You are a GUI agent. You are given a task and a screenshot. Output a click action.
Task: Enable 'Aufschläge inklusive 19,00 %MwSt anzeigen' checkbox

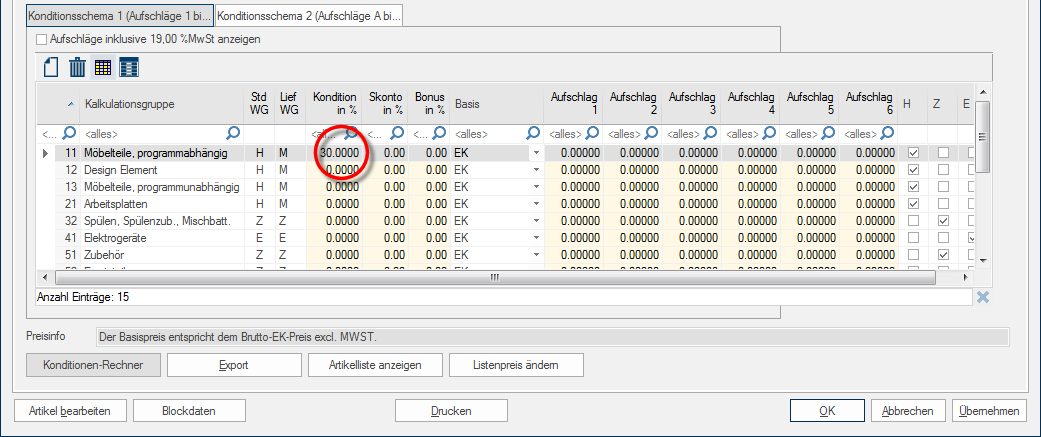click(41, 39)
